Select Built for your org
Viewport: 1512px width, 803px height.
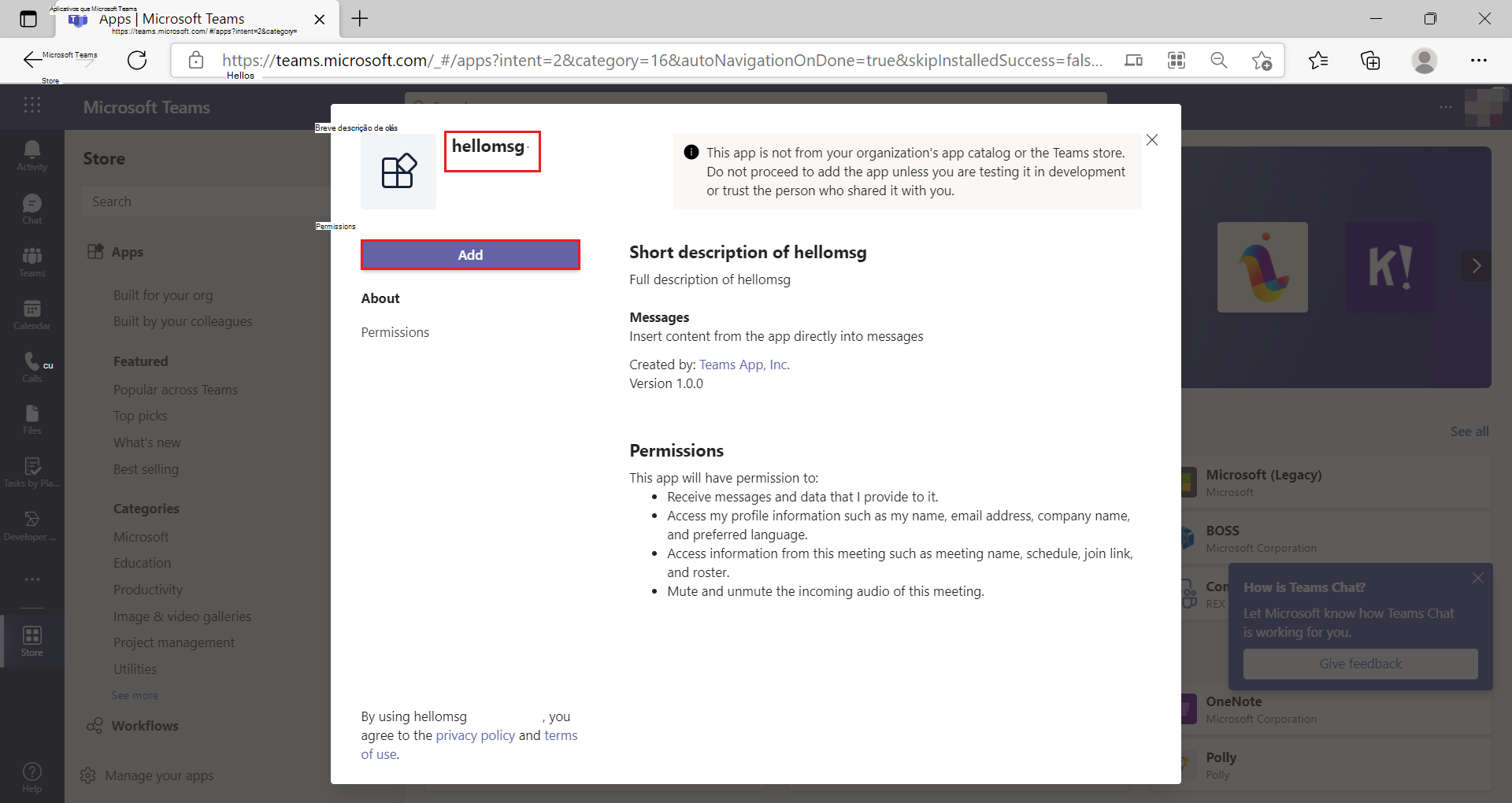[x=163, y=295]
